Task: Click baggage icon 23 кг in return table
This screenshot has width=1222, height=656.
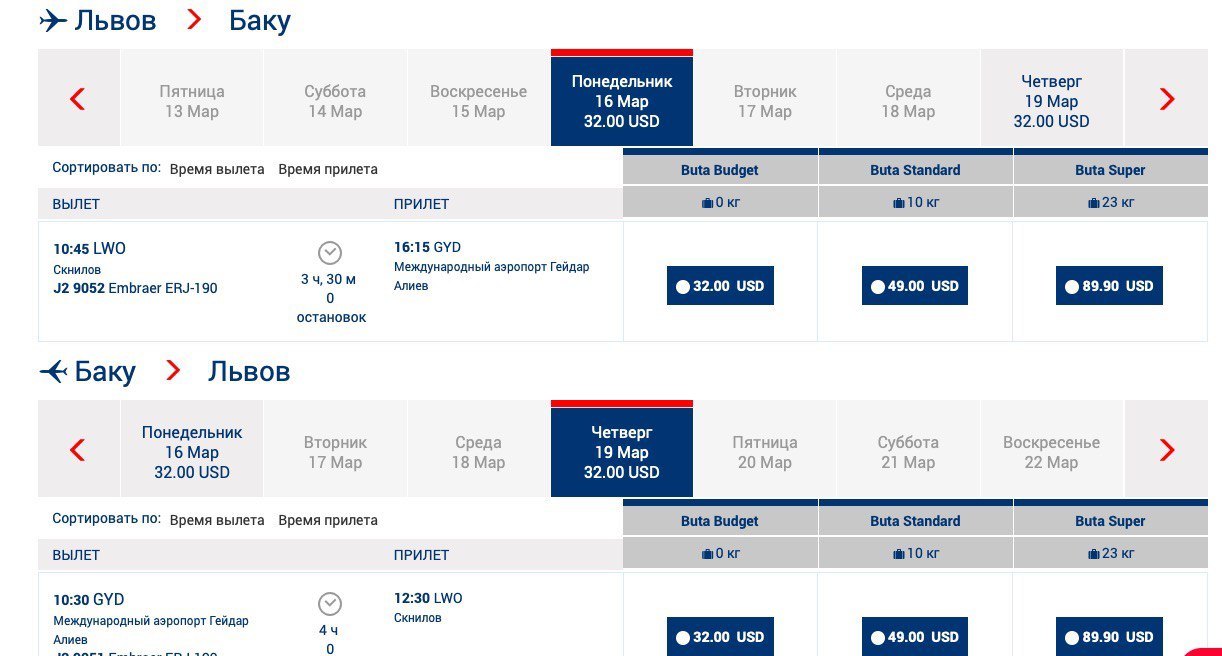Action: 1093,553
